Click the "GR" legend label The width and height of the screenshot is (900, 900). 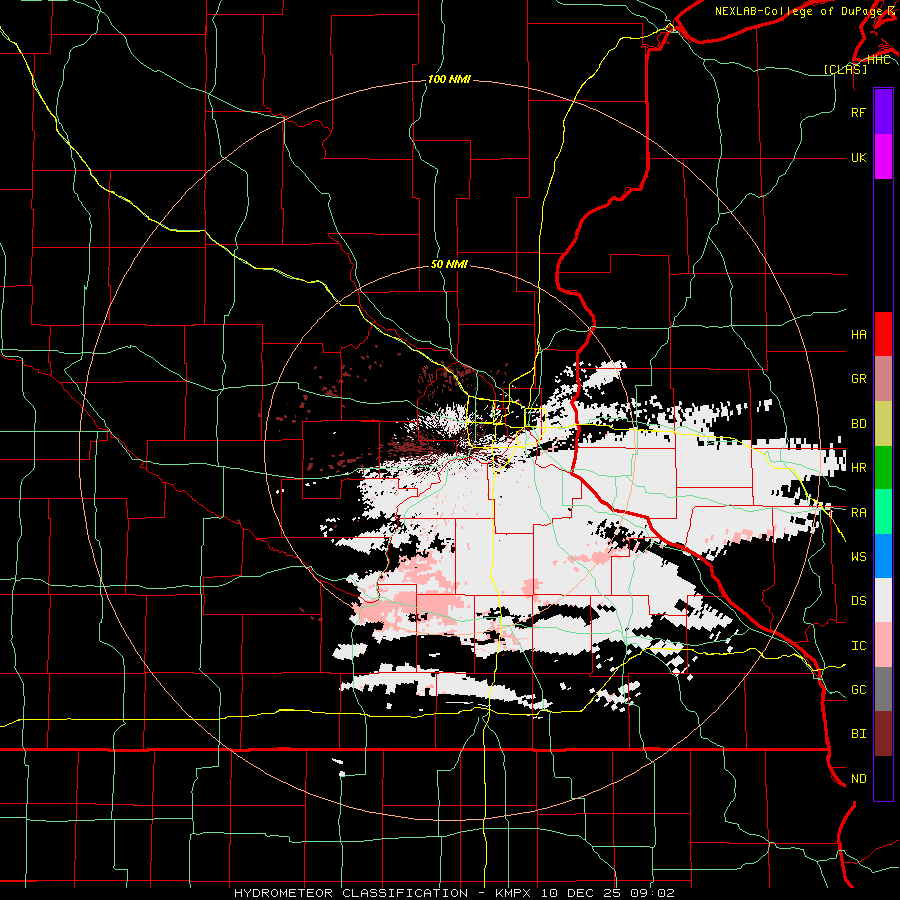858,379
